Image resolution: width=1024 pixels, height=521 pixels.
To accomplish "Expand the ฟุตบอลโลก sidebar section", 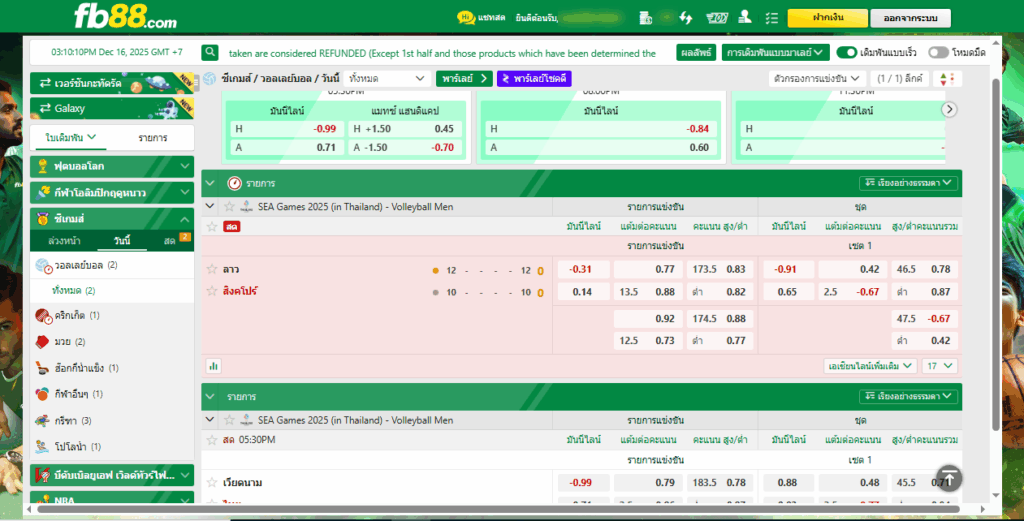I will [x=112, y=166].
